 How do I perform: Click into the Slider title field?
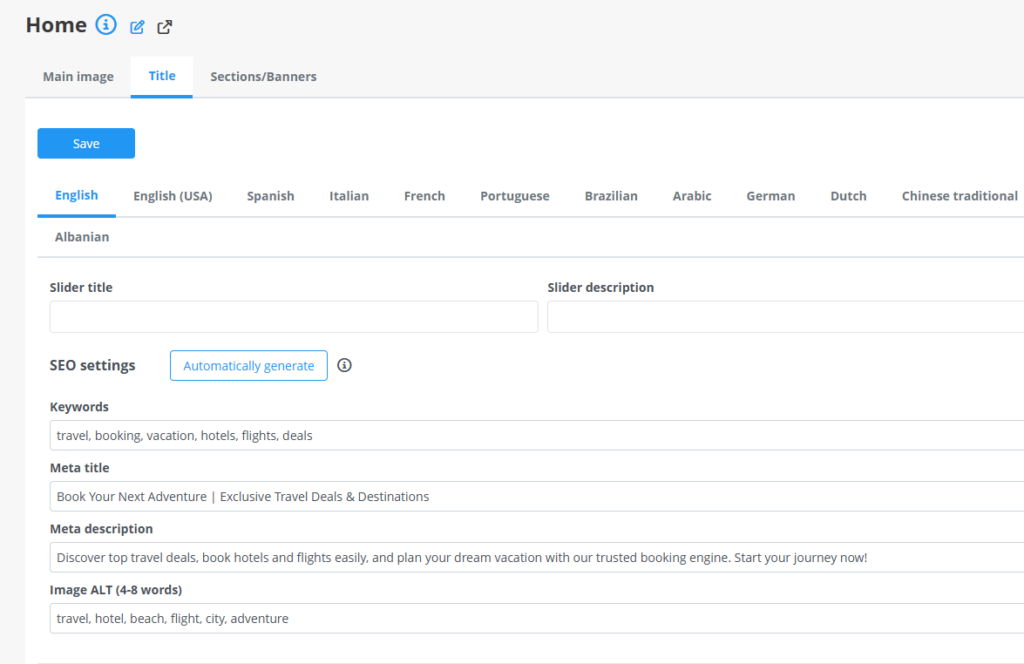[294, 317]
